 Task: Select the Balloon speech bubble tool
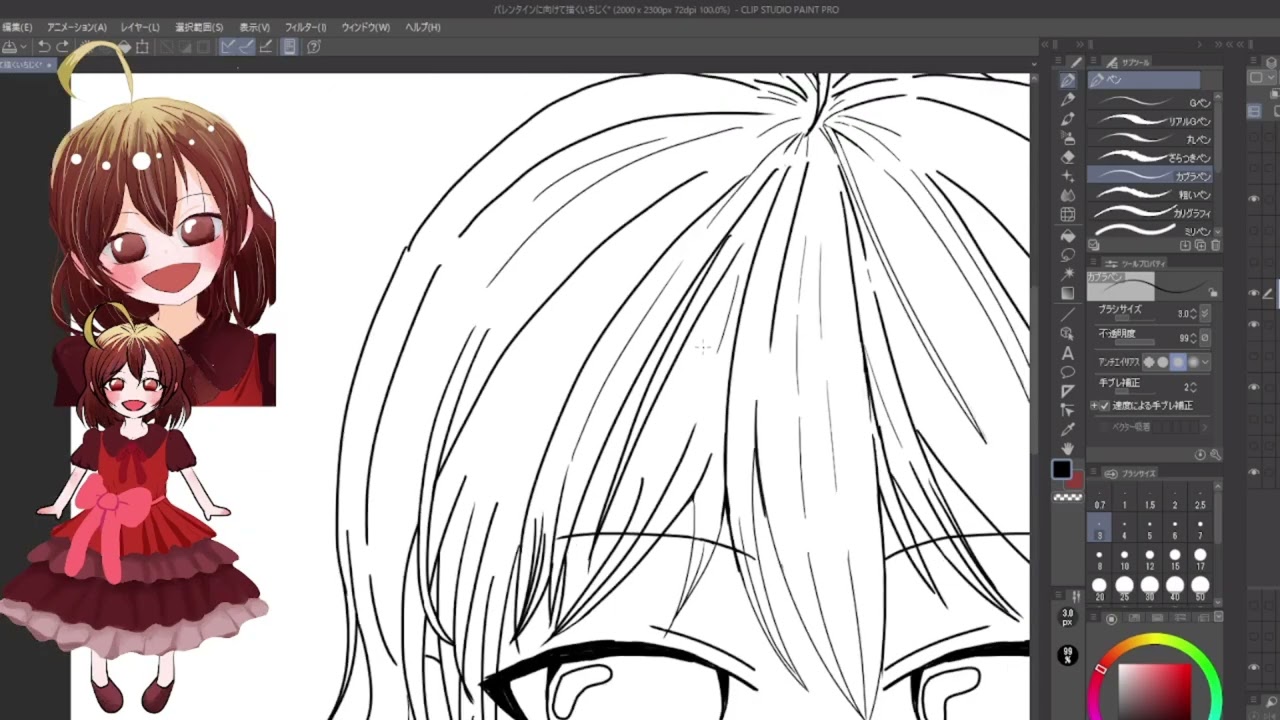tap(1068, 372)
